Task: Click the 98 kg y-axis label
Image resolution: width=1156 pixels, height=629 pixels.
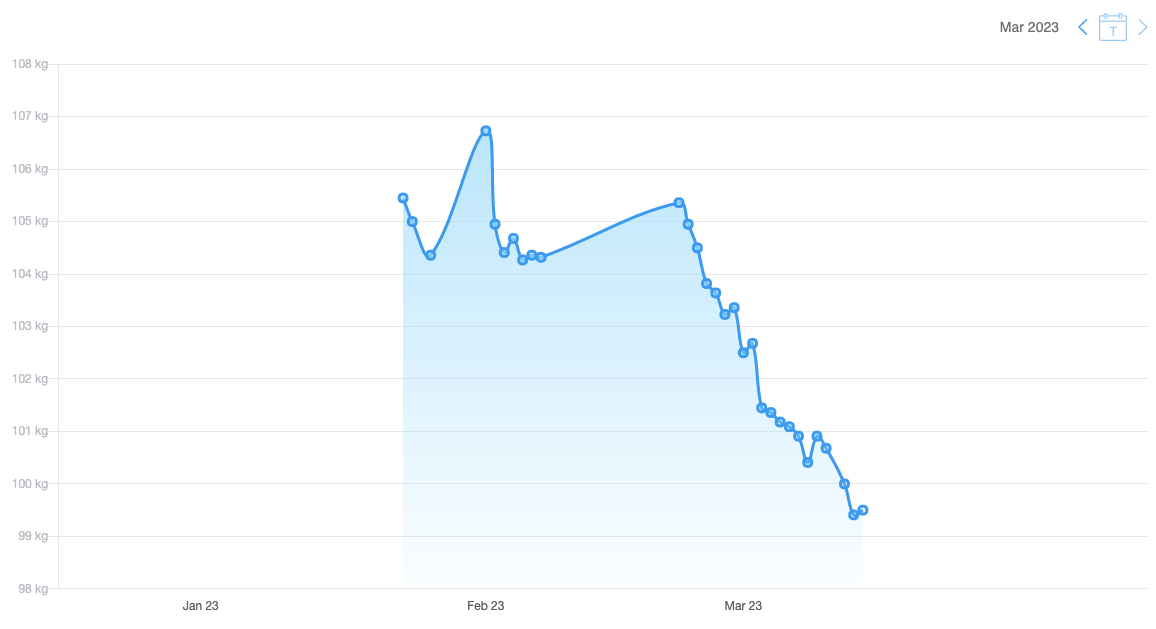Action: tap(31, 589)
